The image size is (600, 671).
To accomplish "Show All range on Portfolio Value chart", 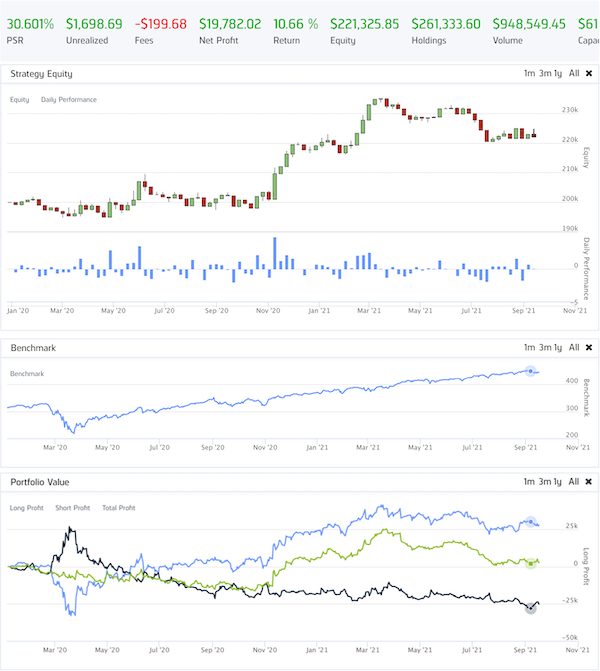I will click(574, 482).
